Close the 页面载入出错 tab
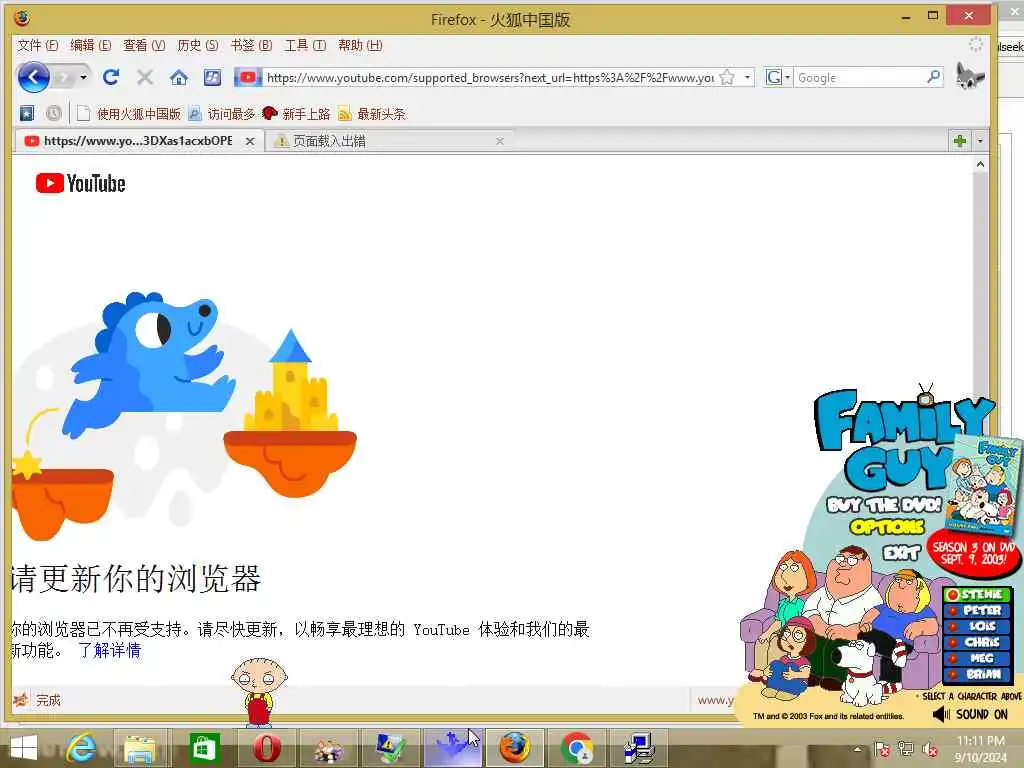 click(x=500, y=141)
